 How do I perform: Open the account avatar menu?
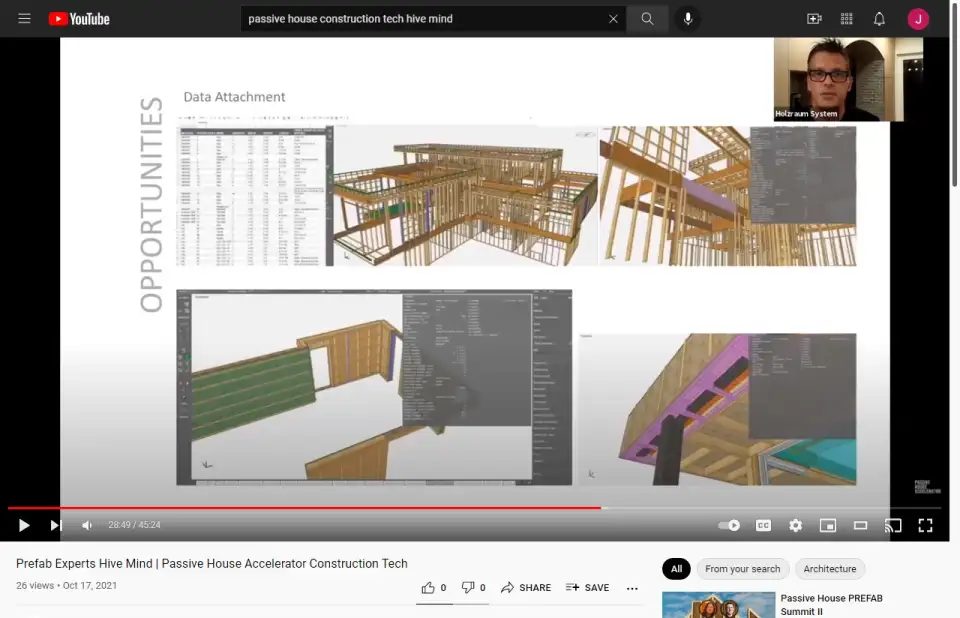tap(918, 19)
